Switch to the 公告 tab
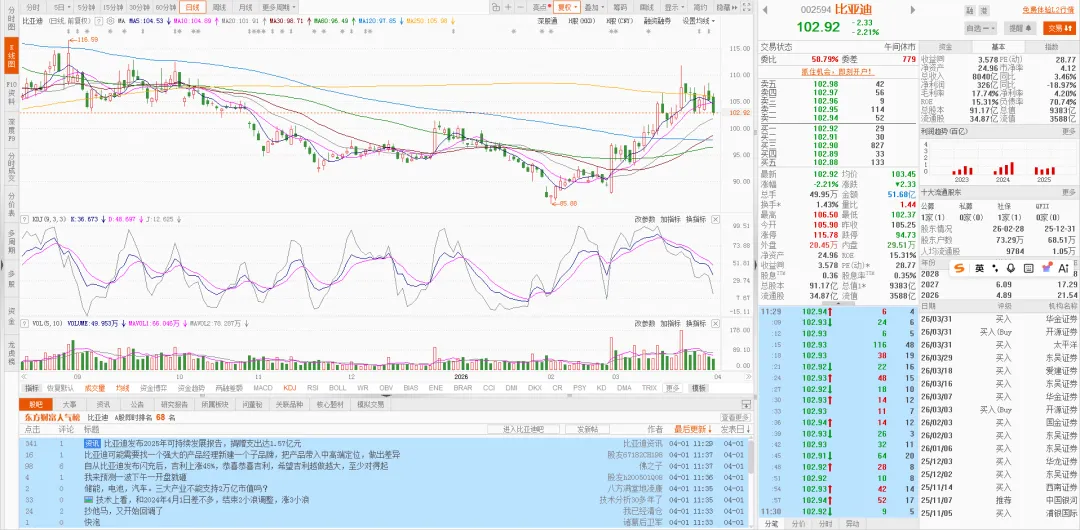Image resolution: width=1080 pixels, height=530 pixels. (x=137, y=405)
